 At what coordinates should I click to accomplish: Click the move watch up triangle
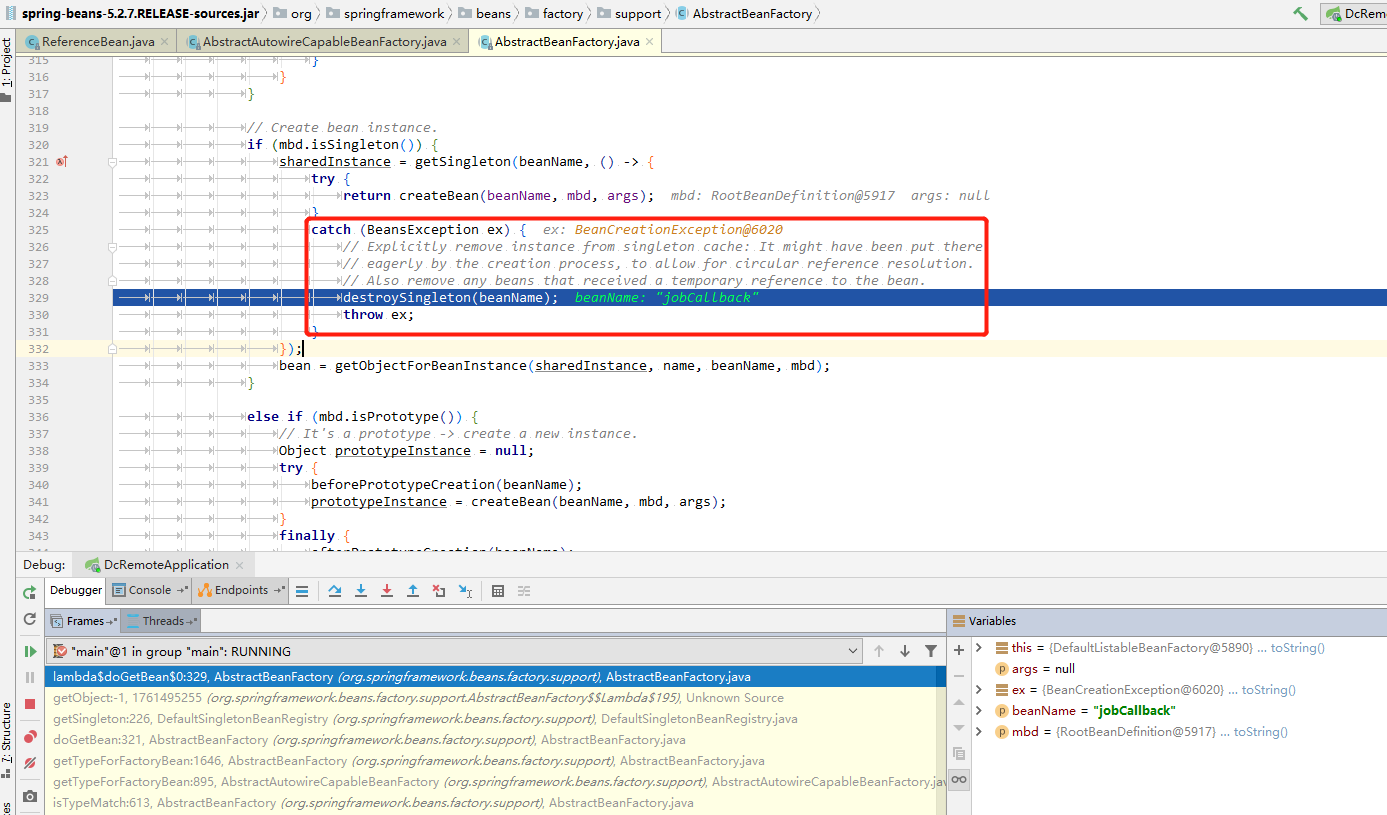[x=959, y=702]
